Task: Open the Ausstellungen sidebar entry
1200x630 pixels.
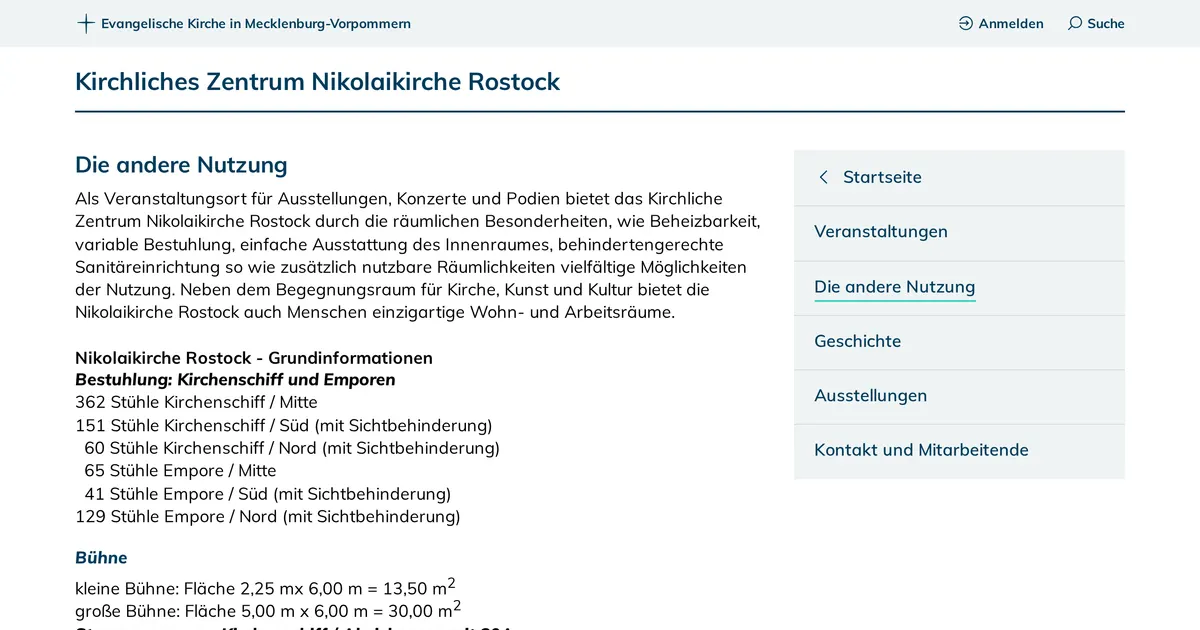Action: (x=870, y=396)
